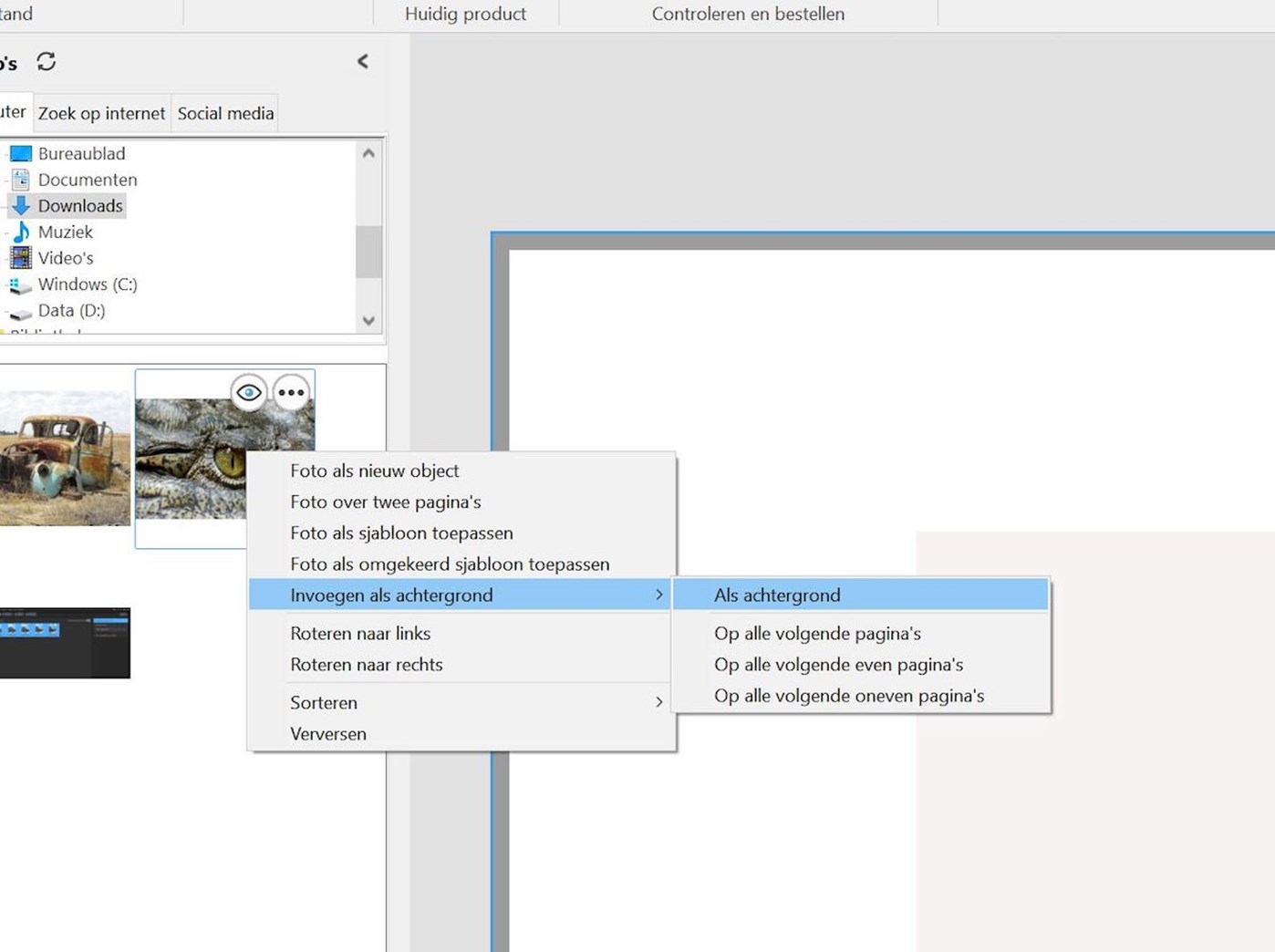Open the Documenten folder
Screen dimensions: 1275x952
point(87,180)
